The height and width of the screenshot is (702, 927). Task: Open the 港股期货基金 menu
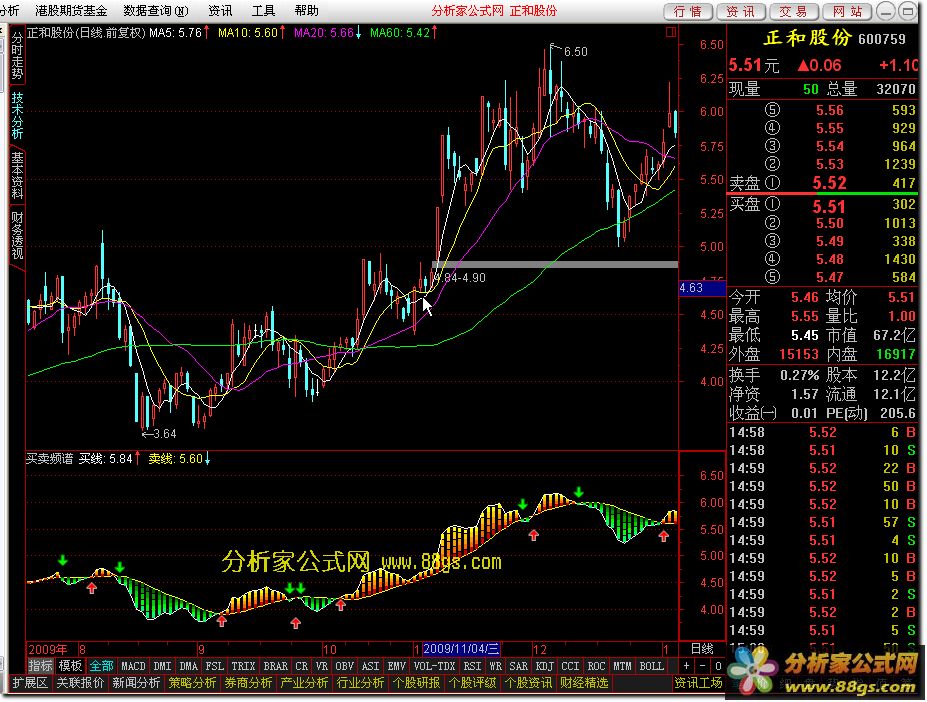(71, 11)
